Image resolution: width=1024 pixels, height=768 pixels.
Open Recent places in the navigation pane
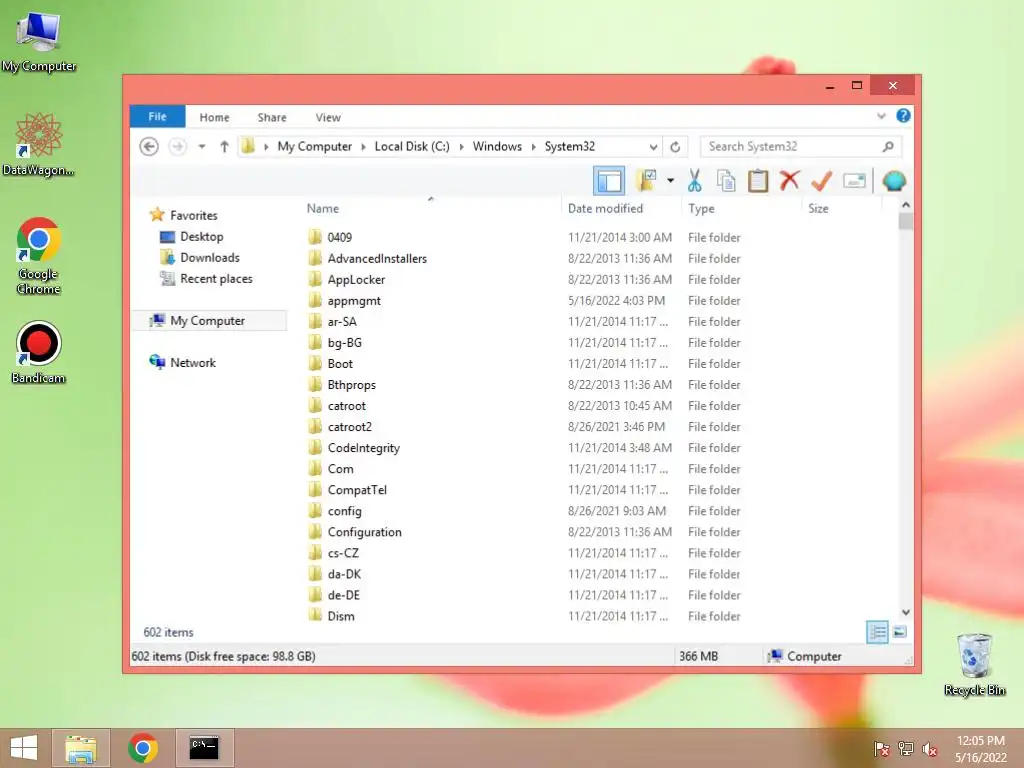click(216, 278)
